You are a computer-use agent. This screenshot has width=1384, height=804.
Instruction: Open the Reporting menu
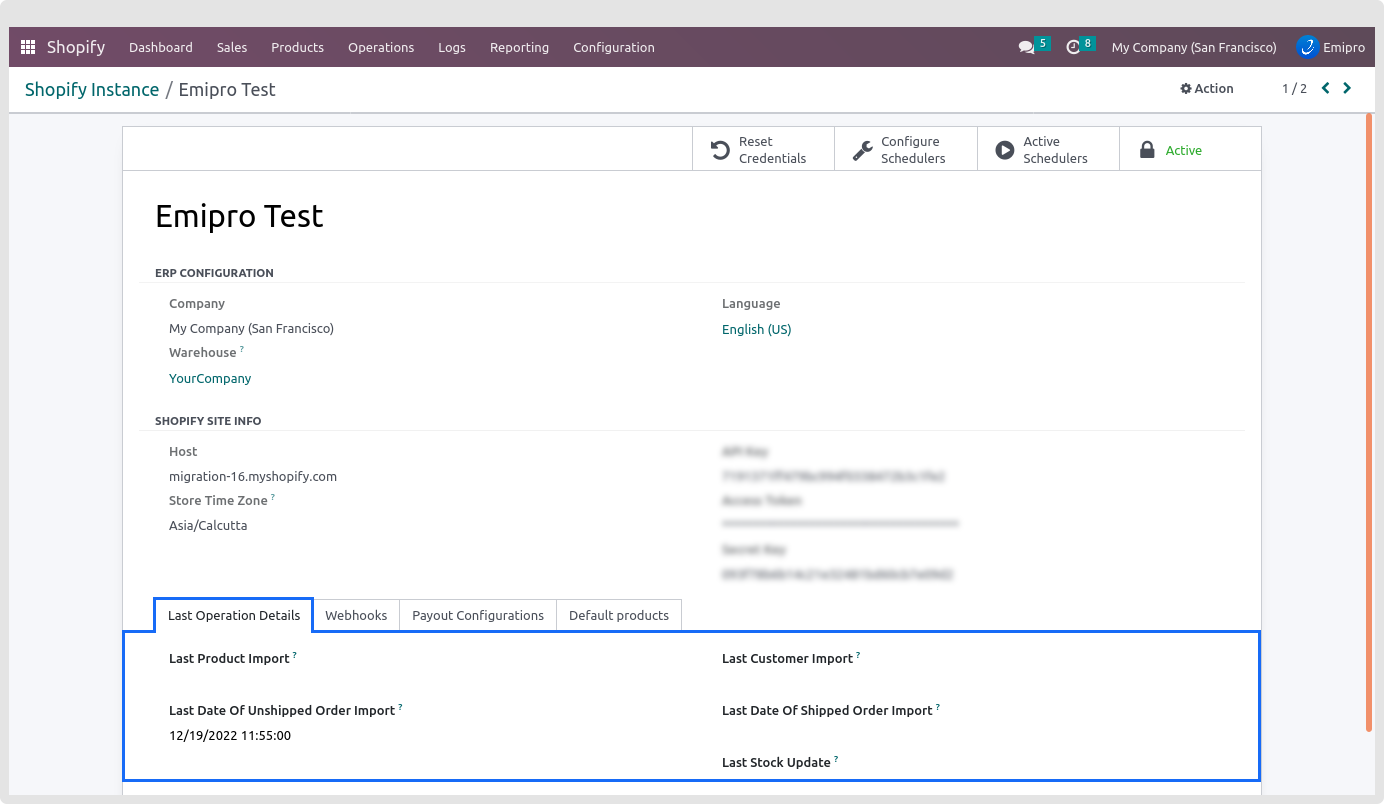click(519, 47)
